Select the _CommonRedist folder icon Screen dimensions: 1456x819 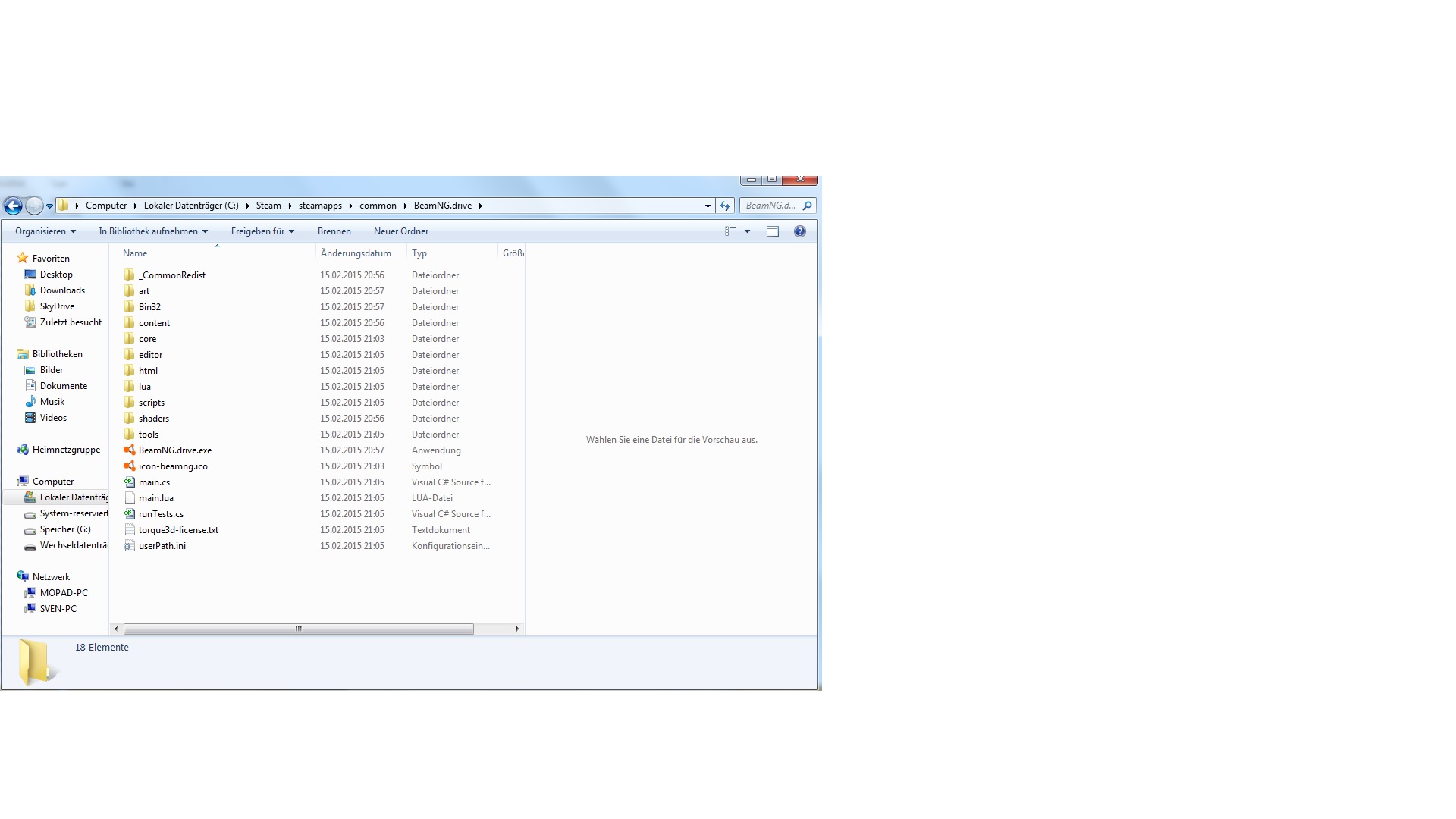[129, 275]
